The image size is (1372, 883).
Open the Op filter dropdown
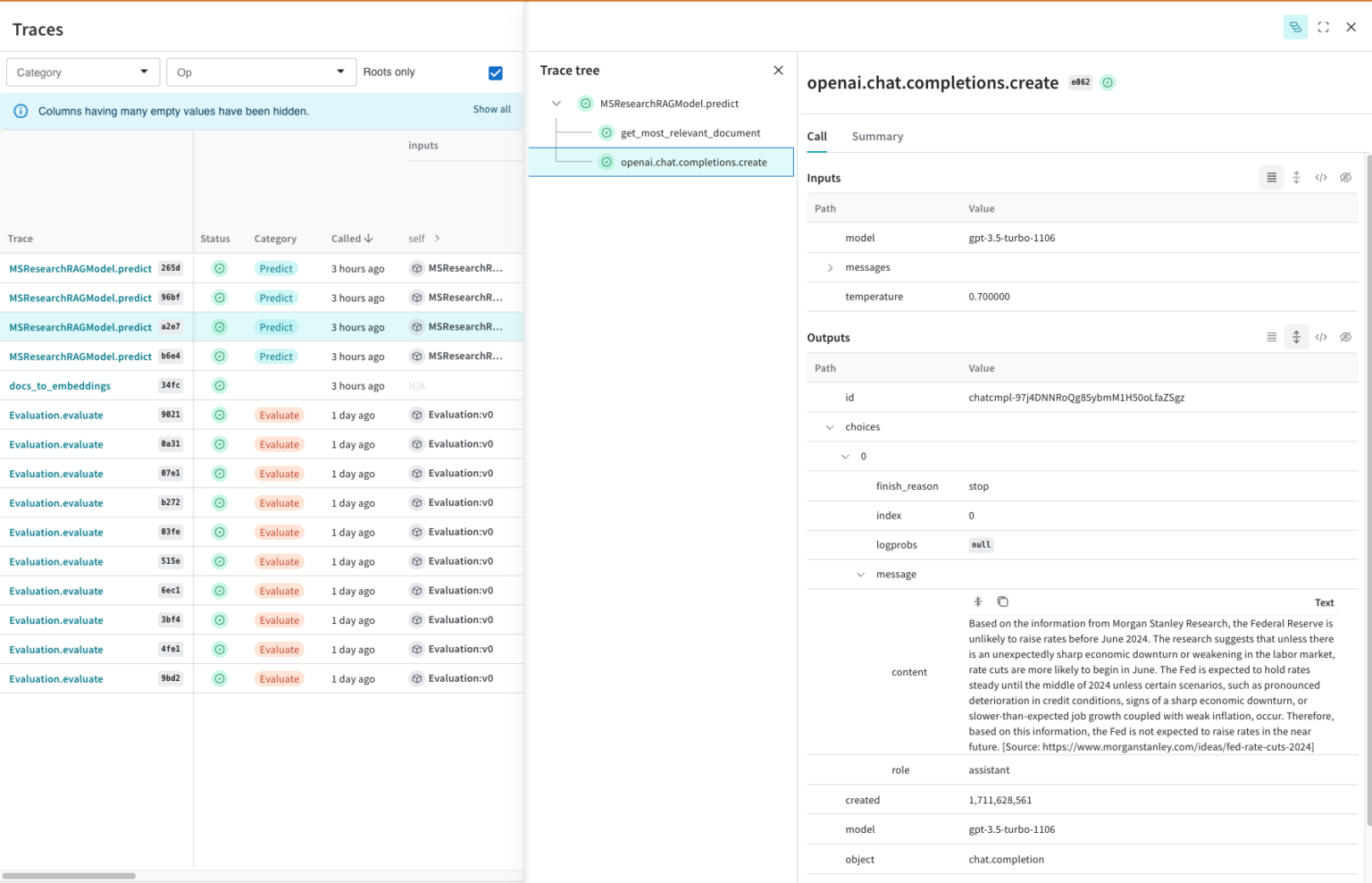pyautogui.click(x=261, y=72)
